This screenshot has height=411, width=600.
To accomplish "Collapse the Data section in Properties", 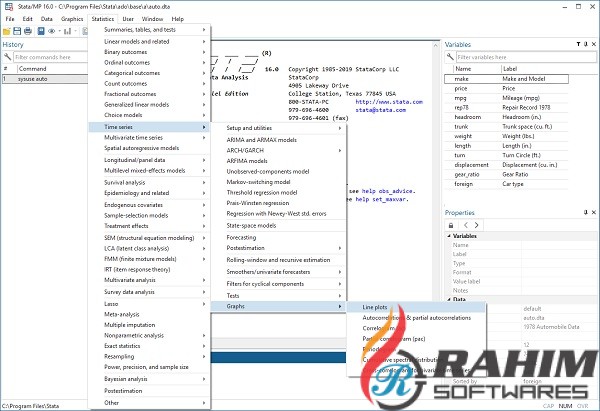I will coord(449,299).
